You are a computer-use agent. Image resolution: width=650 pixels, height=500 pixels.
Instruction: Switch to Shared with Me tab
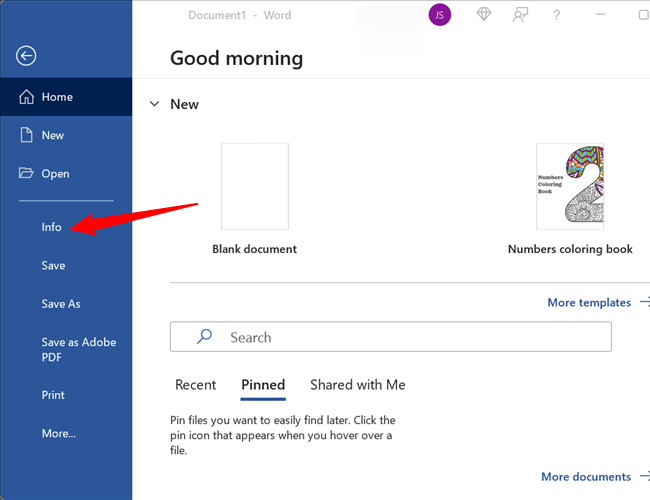click(x=358, y=385)
